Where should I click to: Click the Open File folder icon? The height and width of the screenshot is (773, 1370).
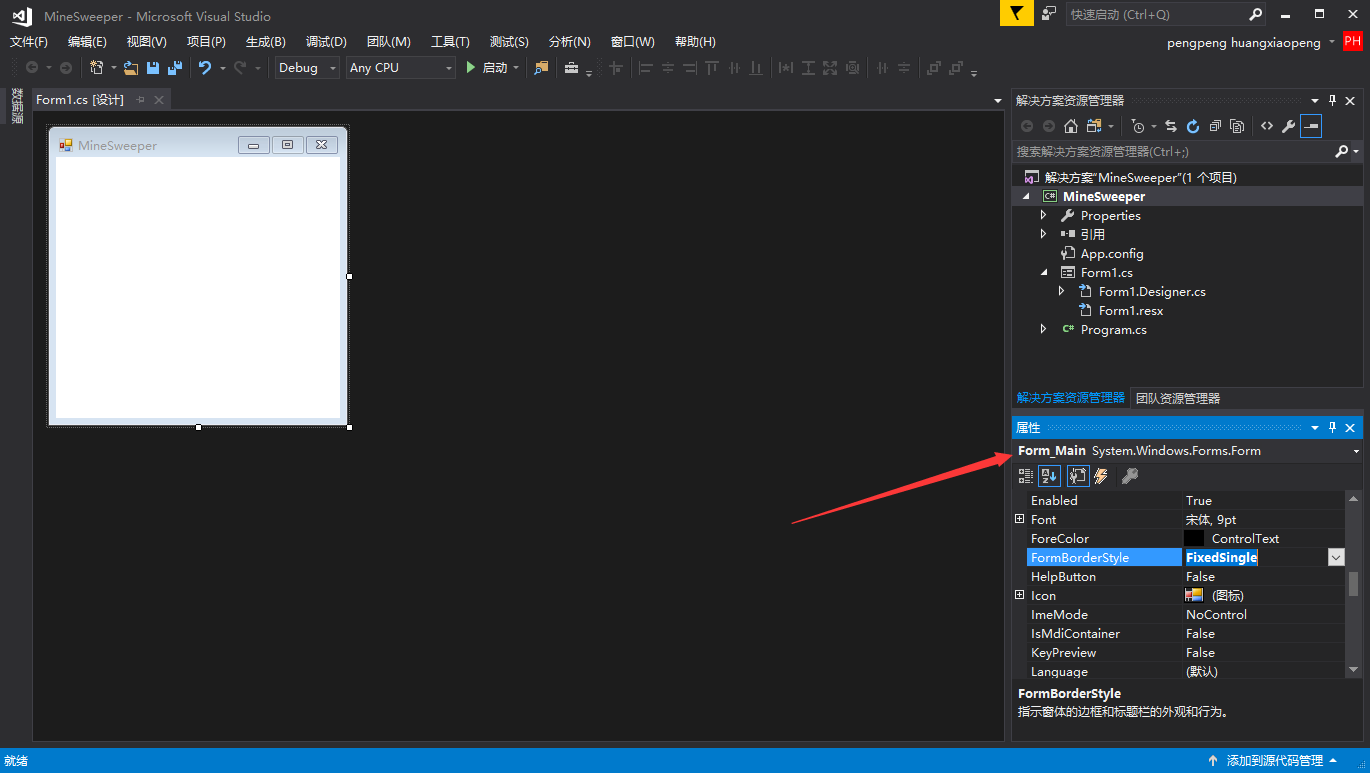coord(131,68)
